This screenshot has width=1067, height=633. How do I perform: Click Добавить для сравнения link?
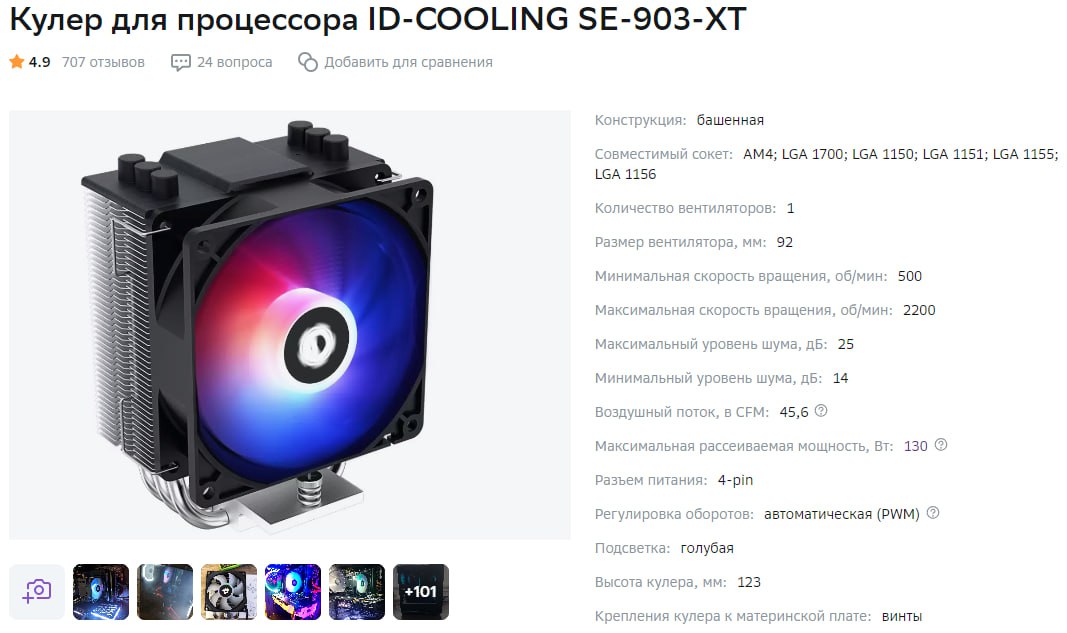(408, 62)
